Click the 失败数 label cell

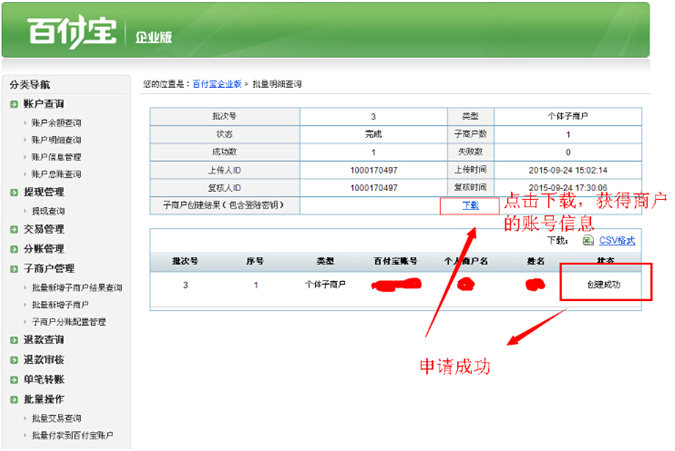point(471,152)
